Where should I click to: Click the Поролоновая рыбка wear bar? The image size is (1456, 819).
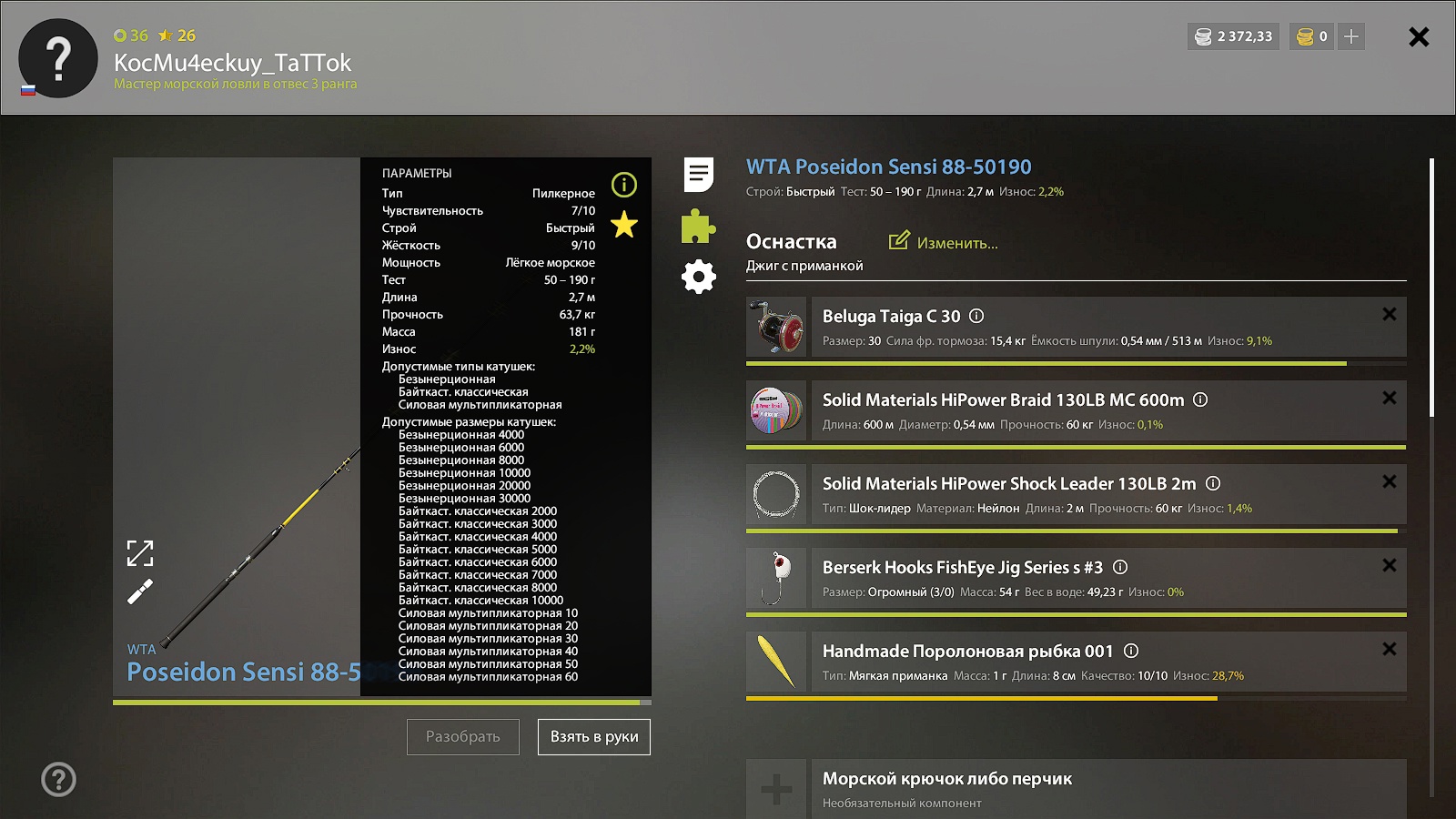click(x=1076, y=698)
